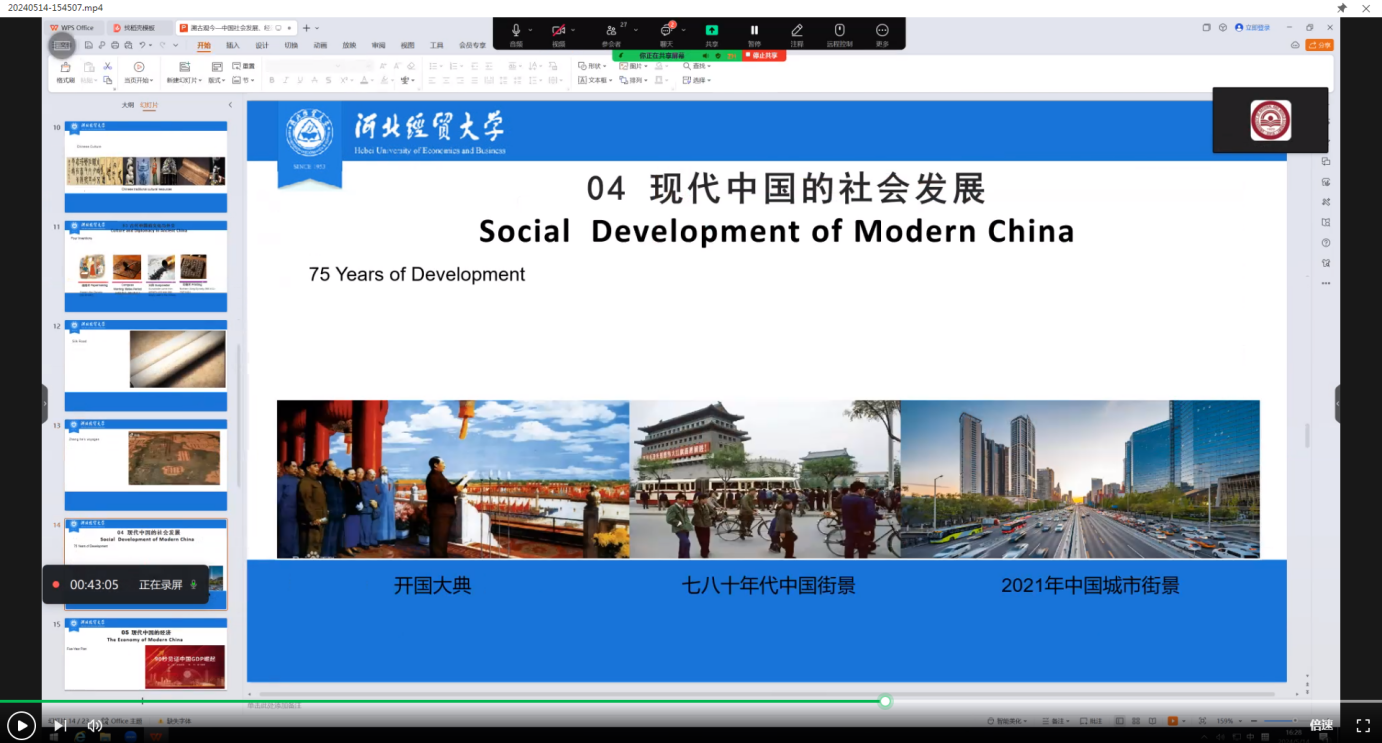The image size is (1382, 743).
Task: Click the '75 Years of Development' text
Action: 417,274
